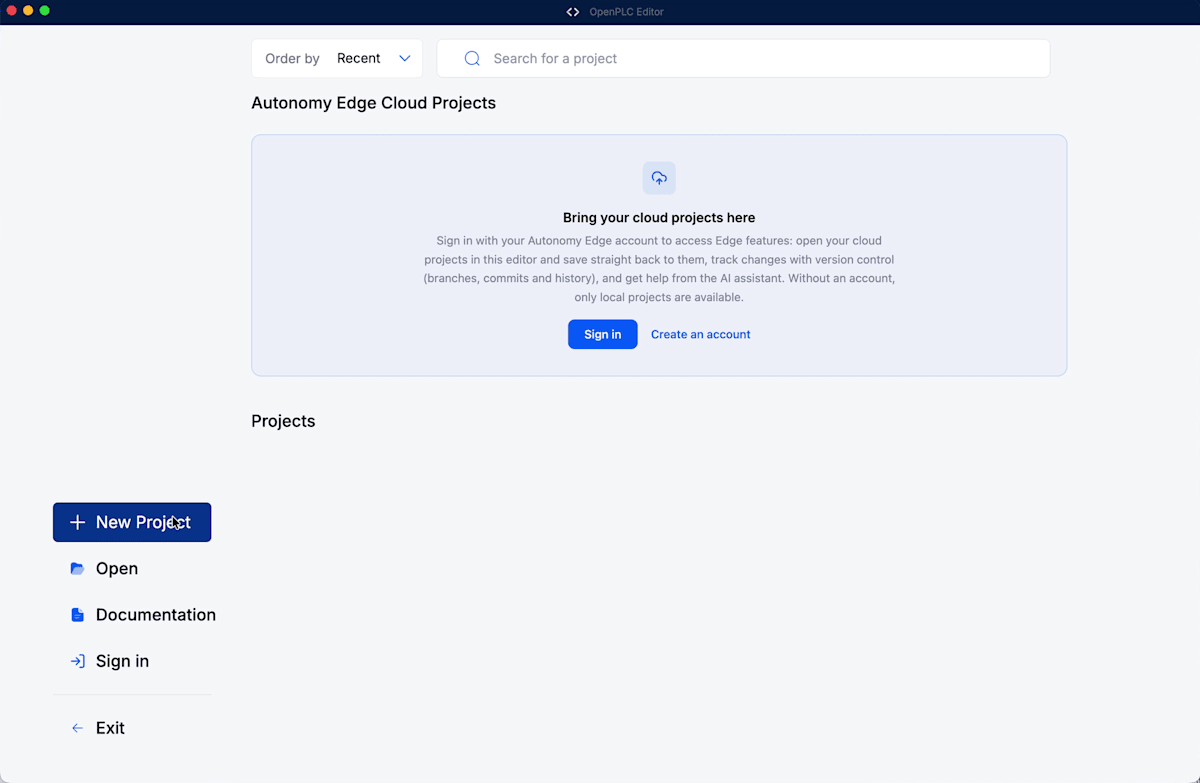Follow the Create an account link
1200x783 pixels.
coord(700,334)
